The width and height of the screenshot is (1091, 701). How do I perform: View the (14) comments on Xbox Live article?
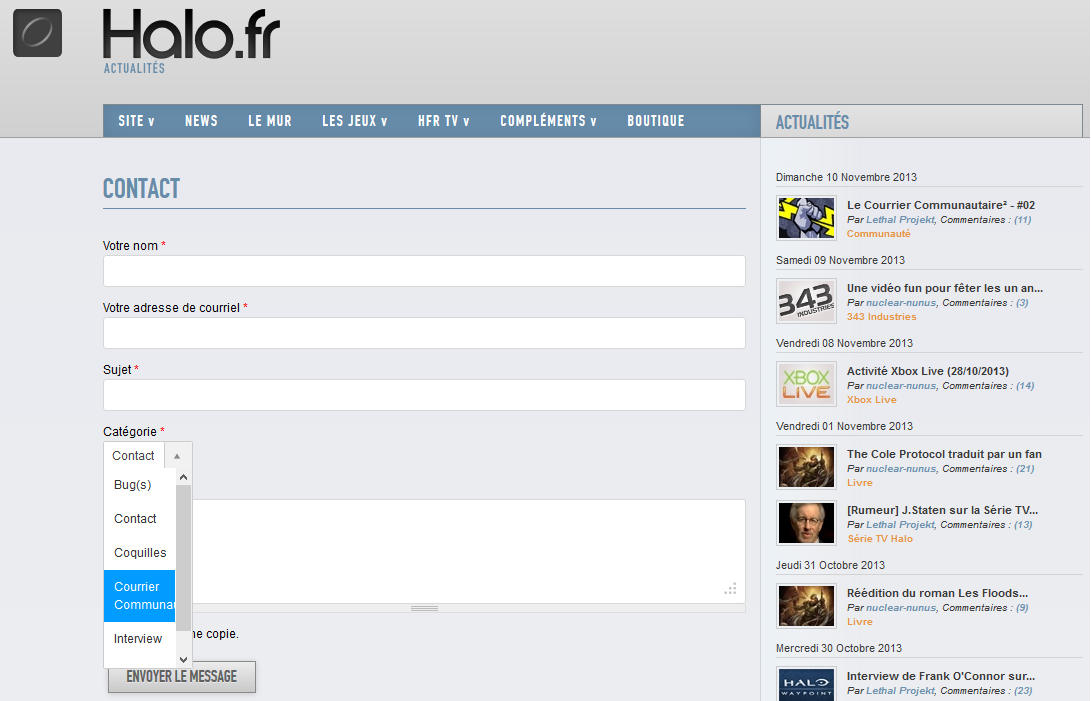click(x=1025, y=386)
